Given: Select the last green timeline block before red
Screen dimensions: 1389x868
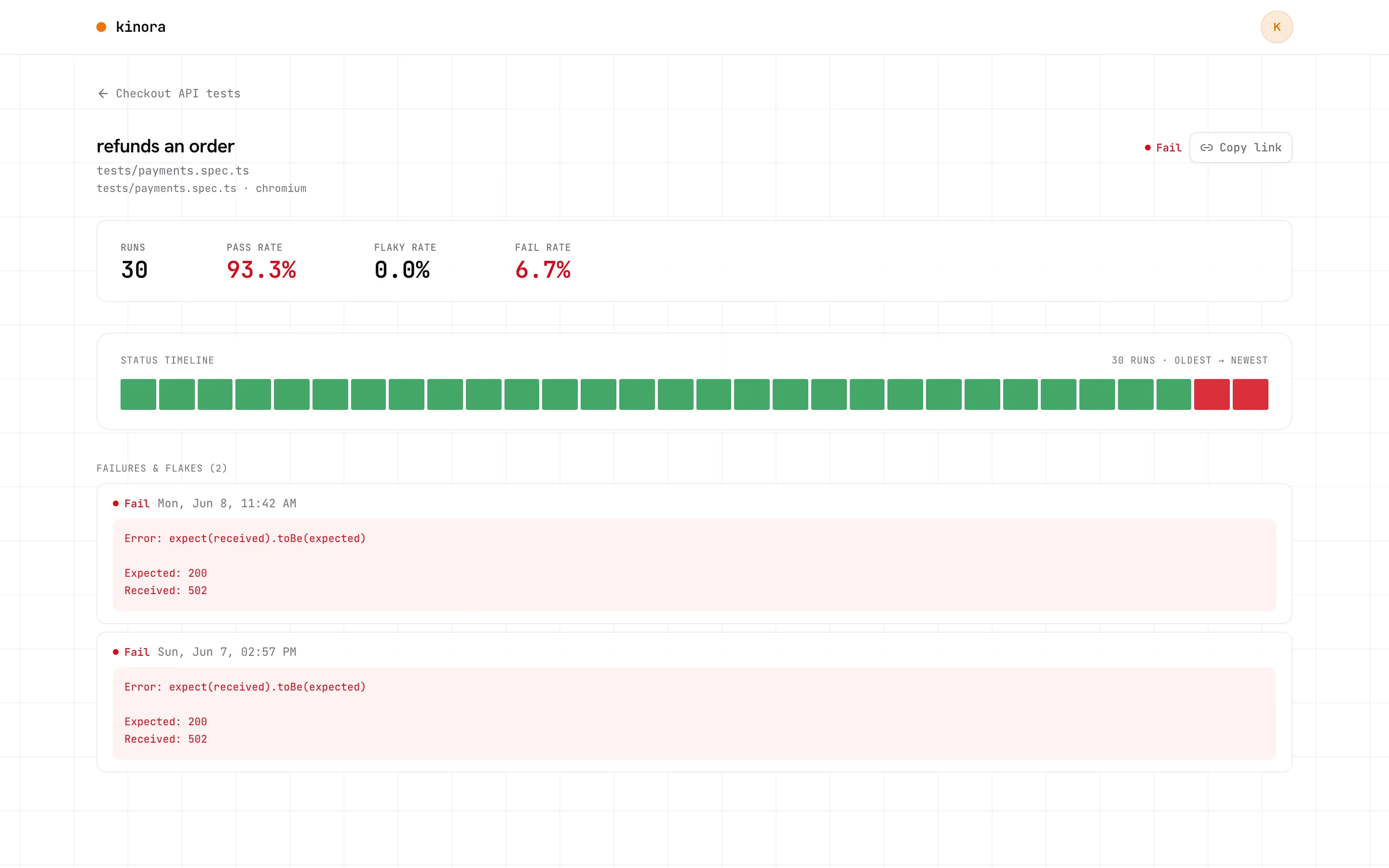Looking at the screenshot, I should tap(1173, 394).
